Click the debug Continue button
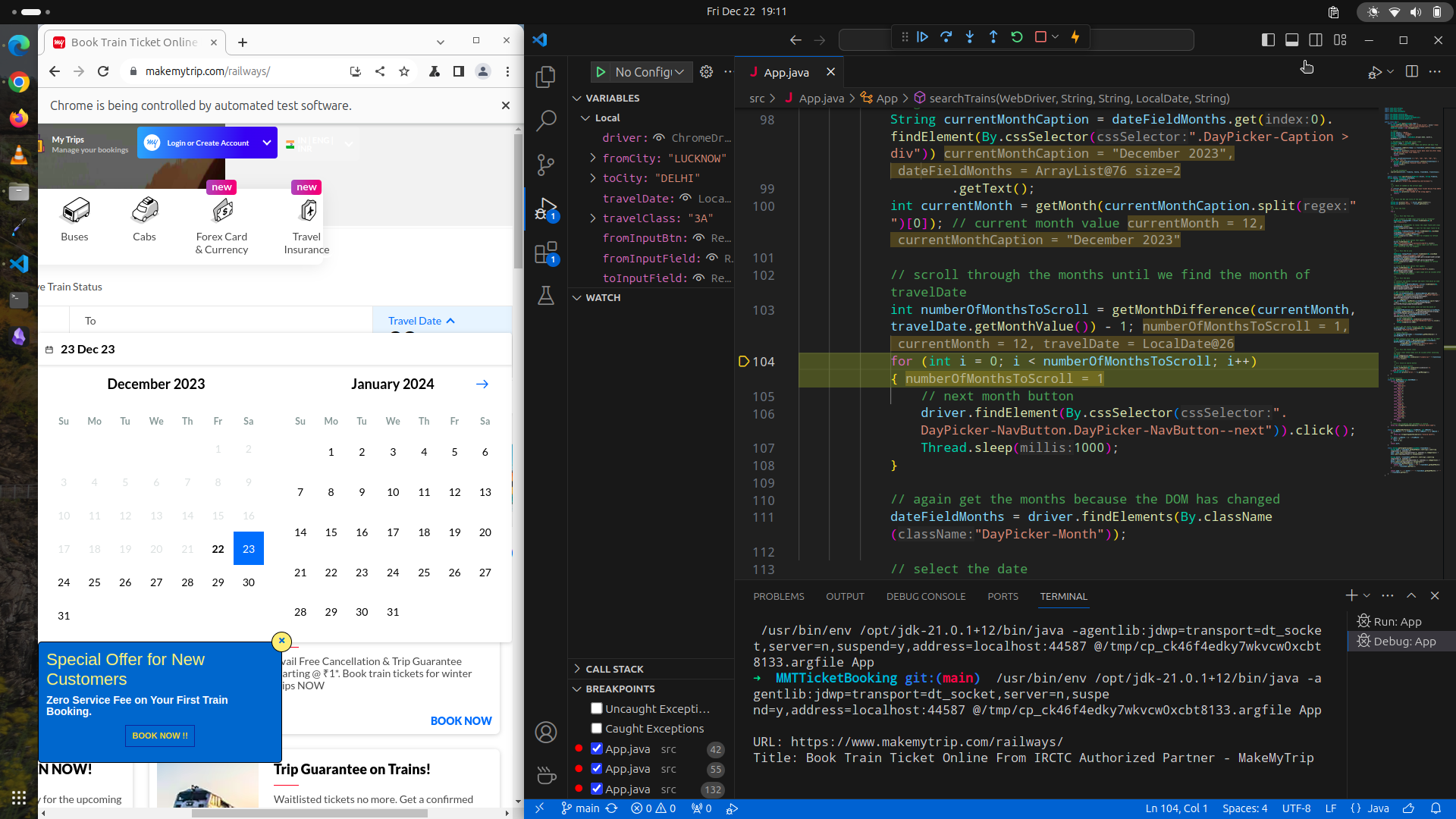 click(922, 37)
